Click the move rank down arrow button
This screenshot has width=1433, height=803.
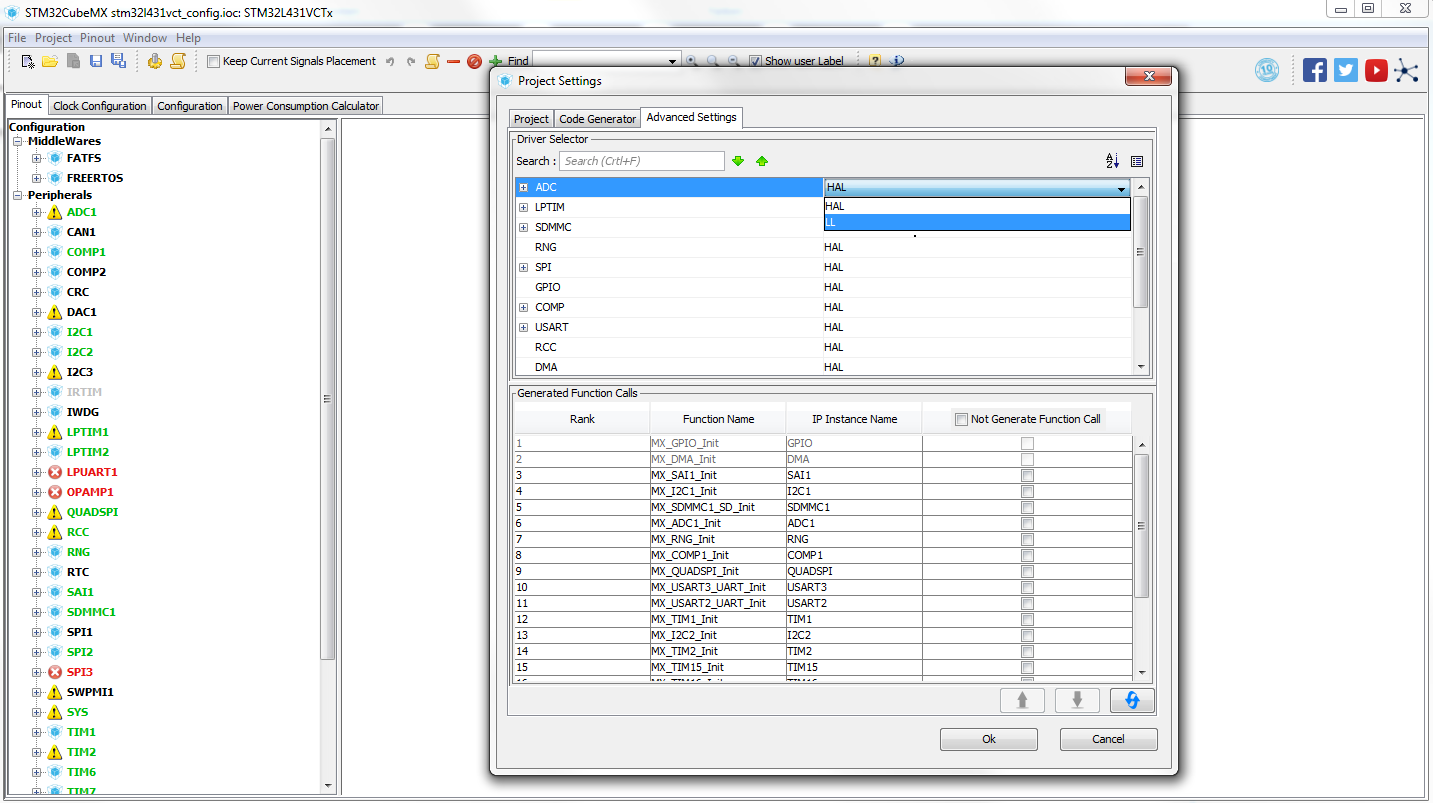[1077, 701]
